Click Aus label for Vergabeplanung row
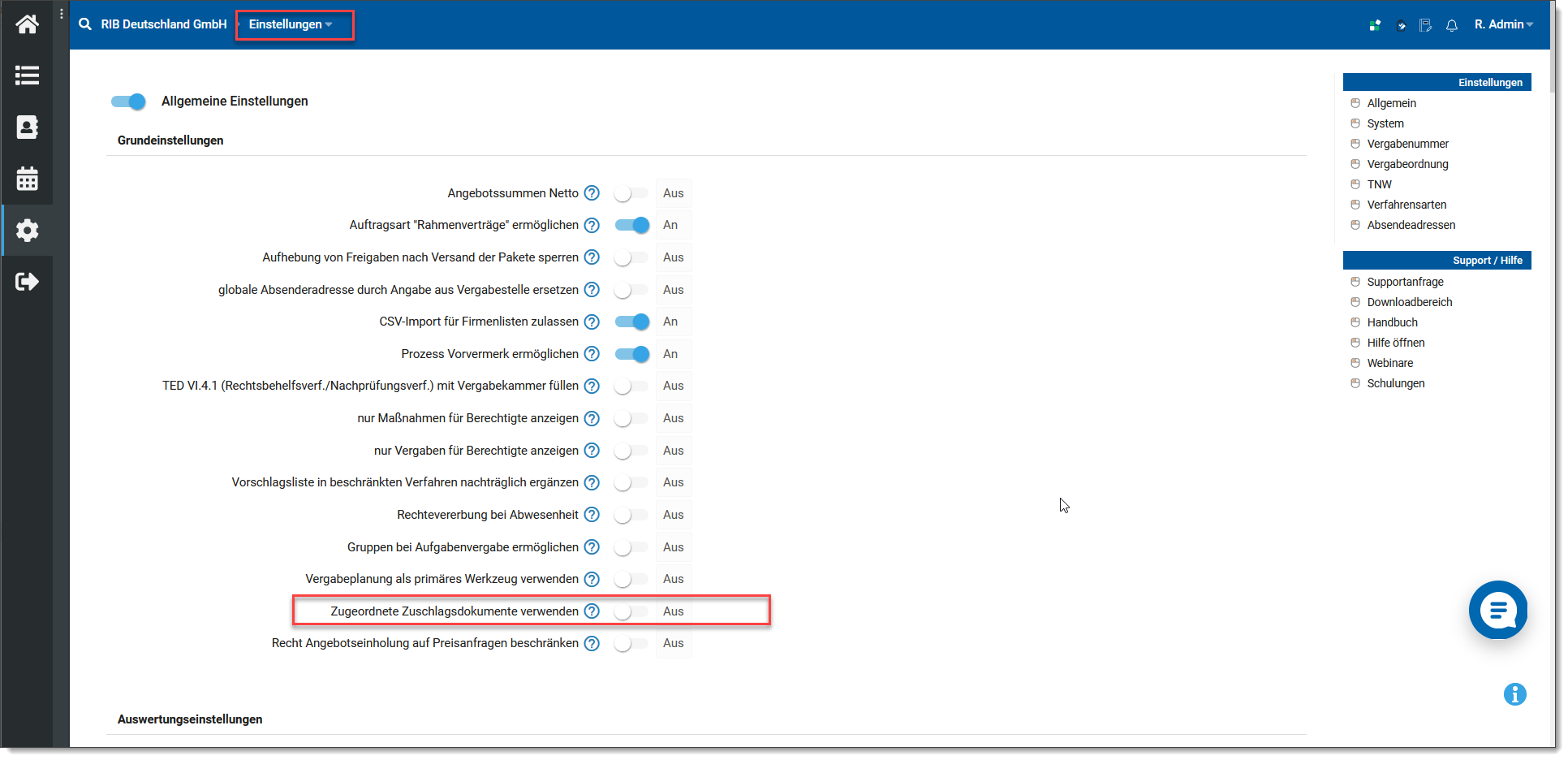The width and height of the screenshot is (1568, 760). [673, 579]
